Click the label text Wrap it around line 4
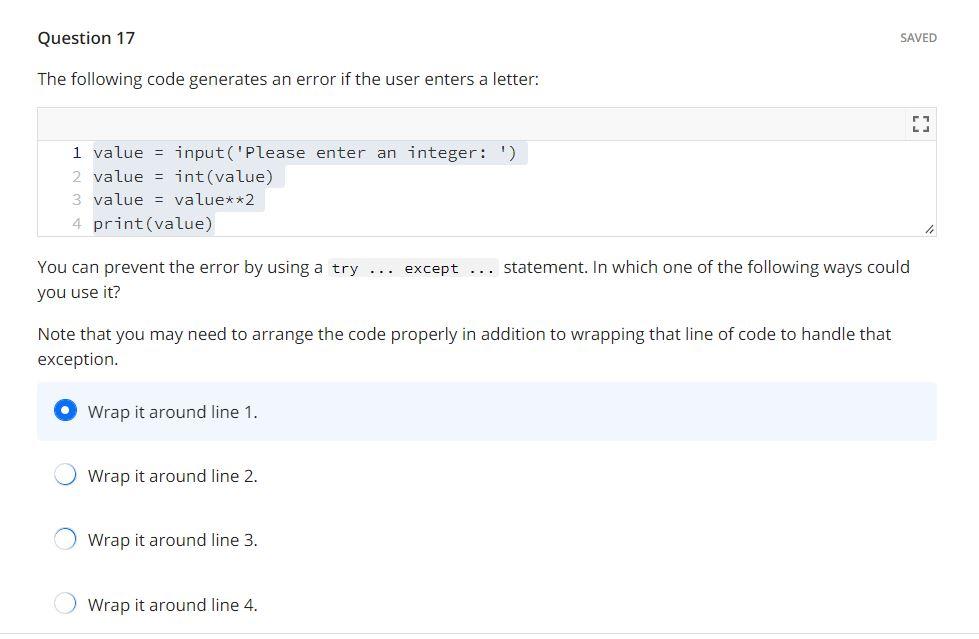This screenshot has width=979, height=639. [171, 604]
